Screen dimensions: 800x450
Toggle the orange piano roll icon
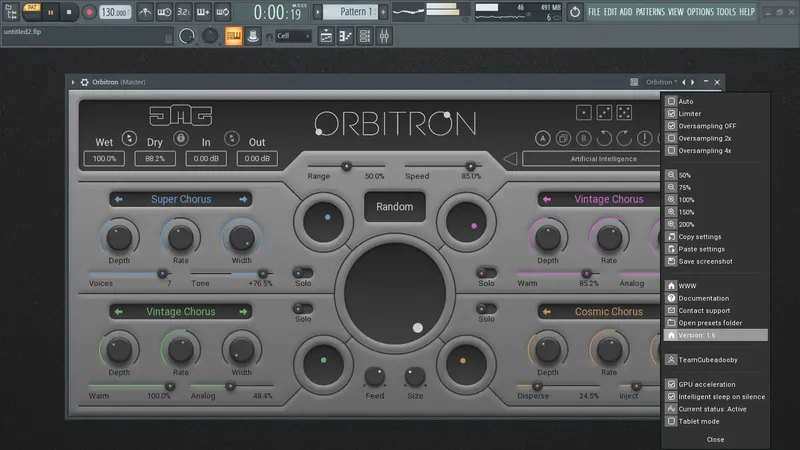[234, 36]
